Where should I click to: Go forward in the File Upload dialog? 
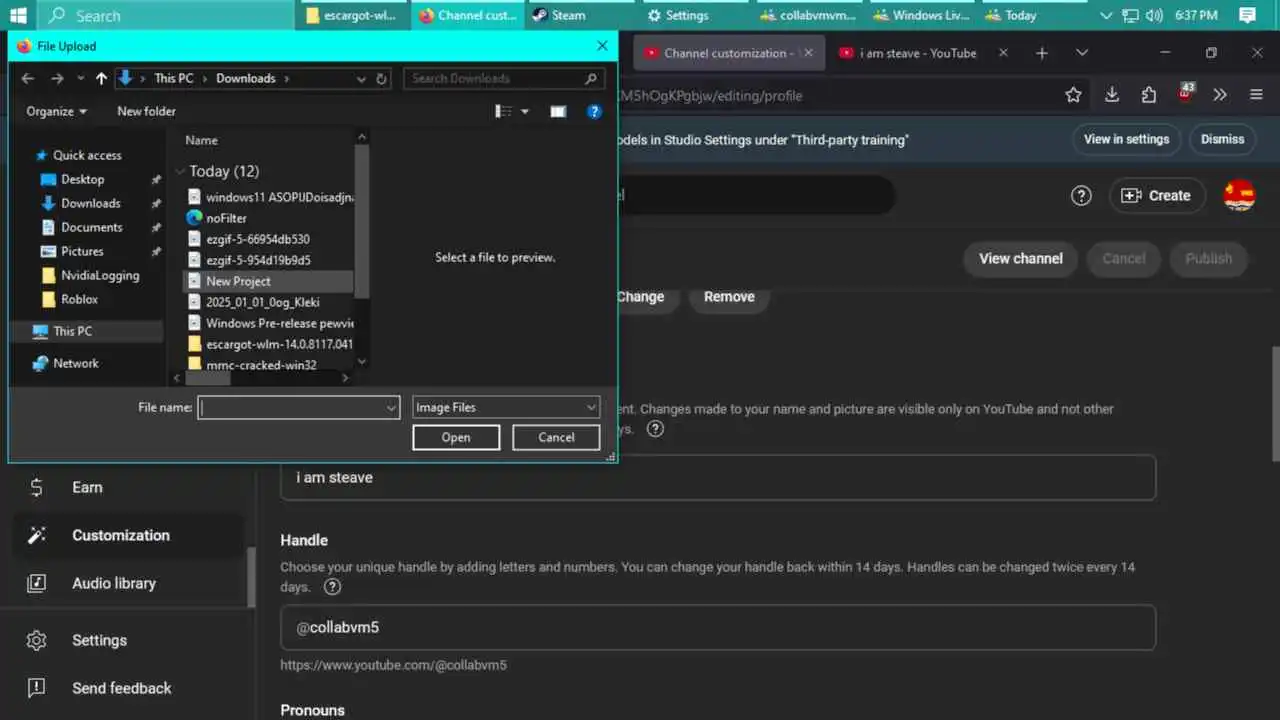(x=57, y=78)
